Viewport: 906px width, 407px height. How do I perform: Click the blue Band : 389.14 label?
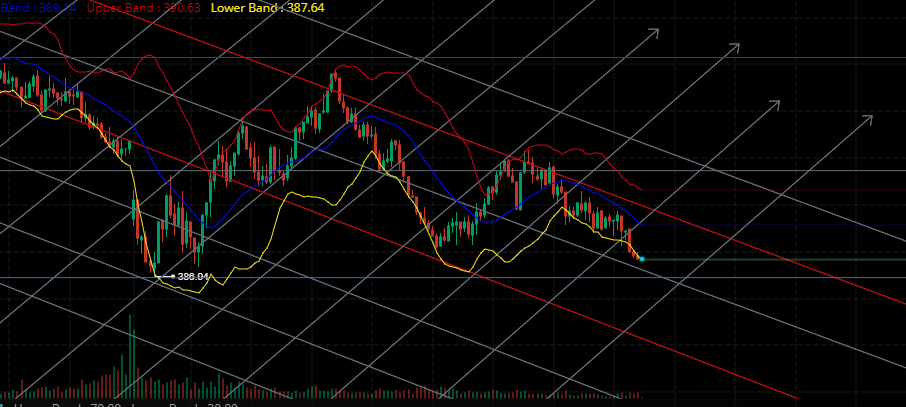pyautogui.click(x=38, y=8)
